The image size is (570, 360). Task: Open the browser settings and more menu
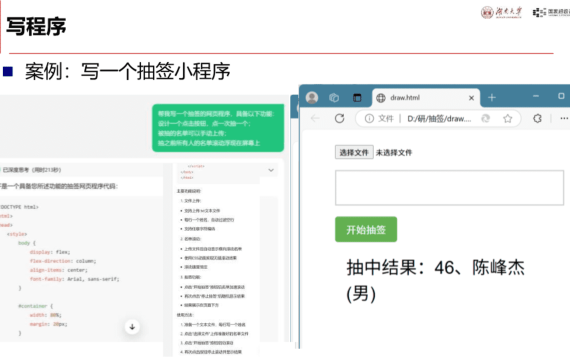click(564, 119)
